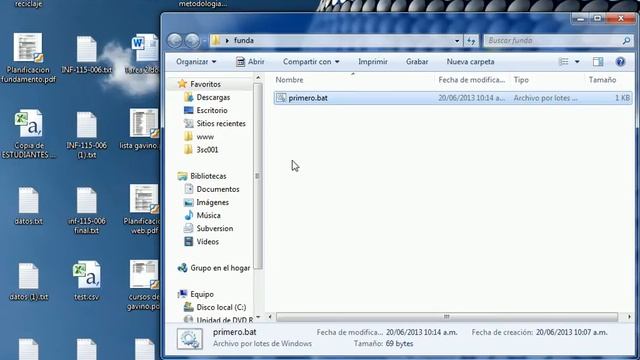Select the Word document desktop icon
The height and width of the screenshot is (360, 640).
click(144, 54)
